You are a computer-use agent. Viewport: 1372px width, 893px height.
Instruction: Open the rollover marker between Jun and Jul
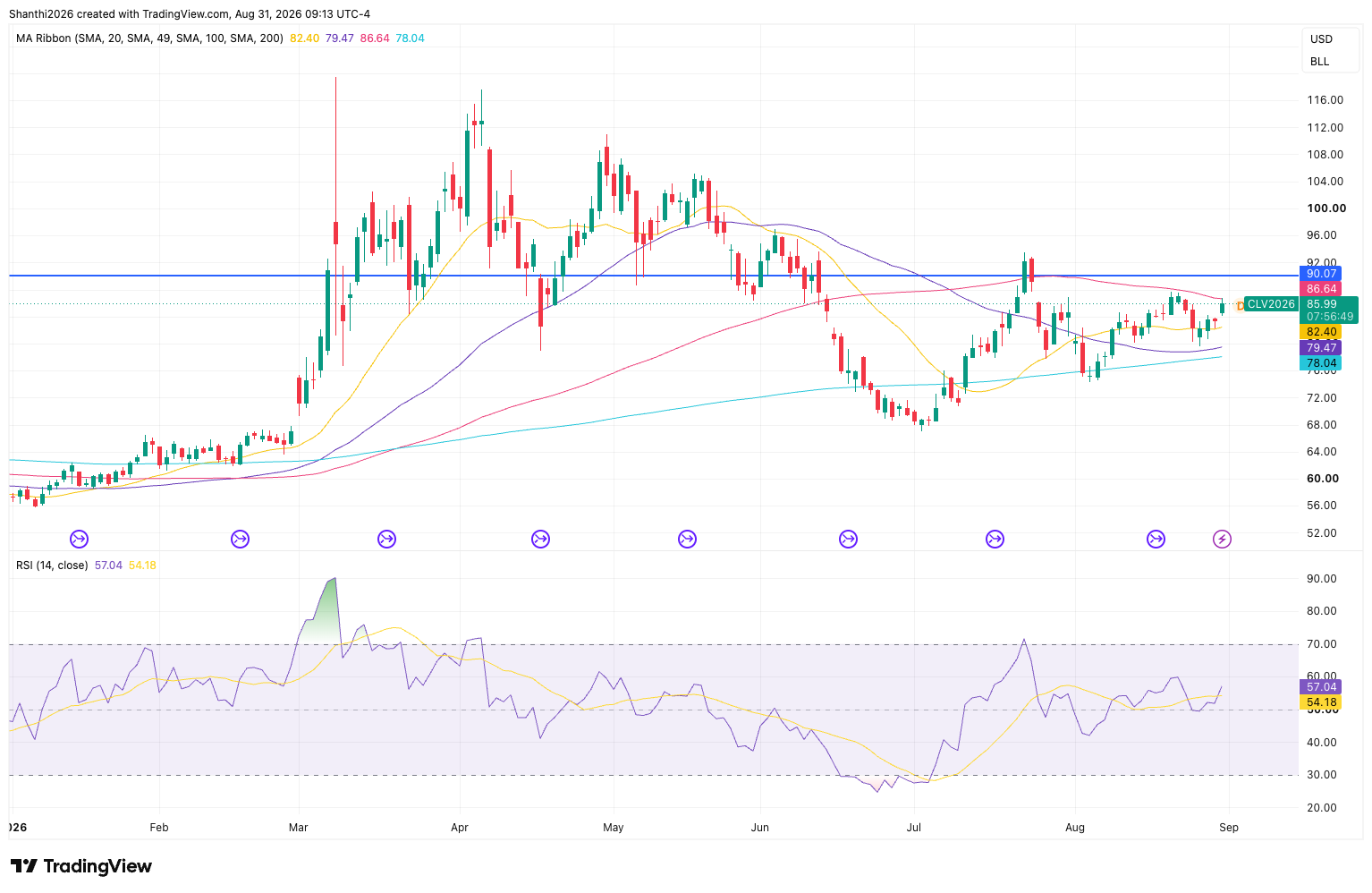(848, 539)
